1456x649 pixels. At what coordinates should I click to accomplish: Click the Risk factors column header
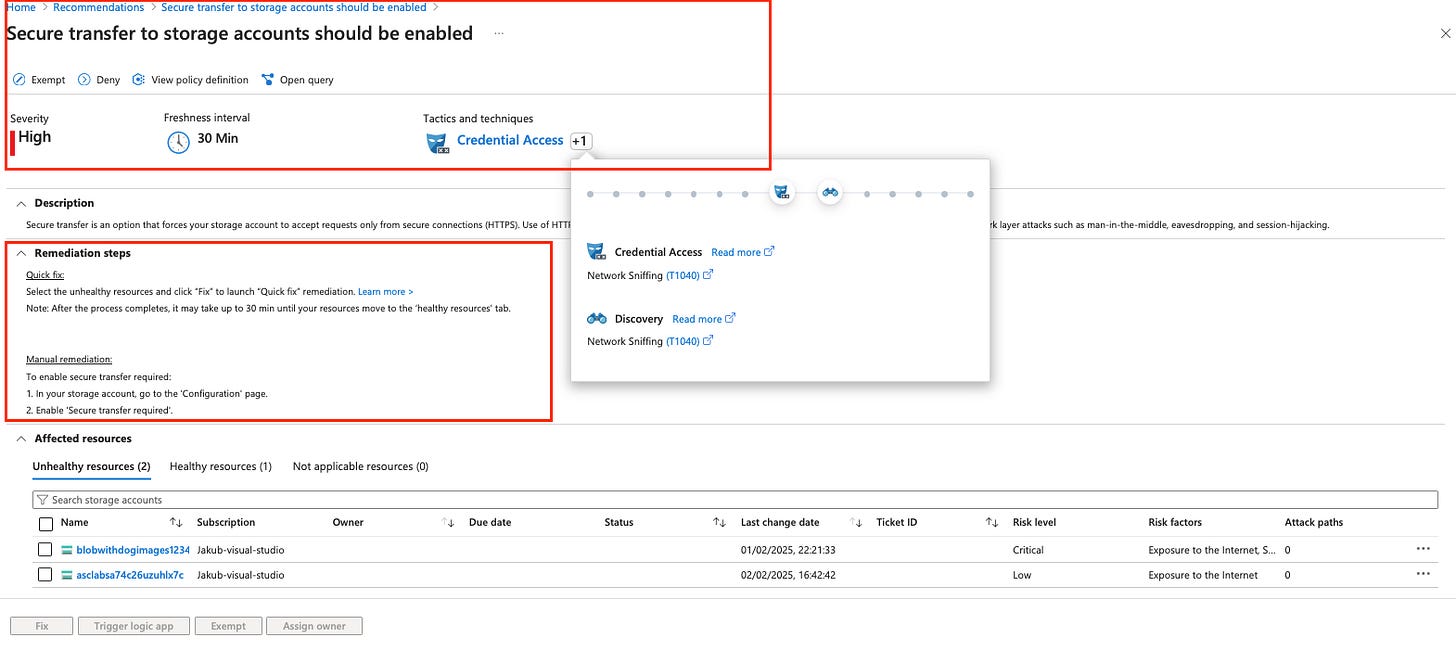click(x=1175, y=522)
